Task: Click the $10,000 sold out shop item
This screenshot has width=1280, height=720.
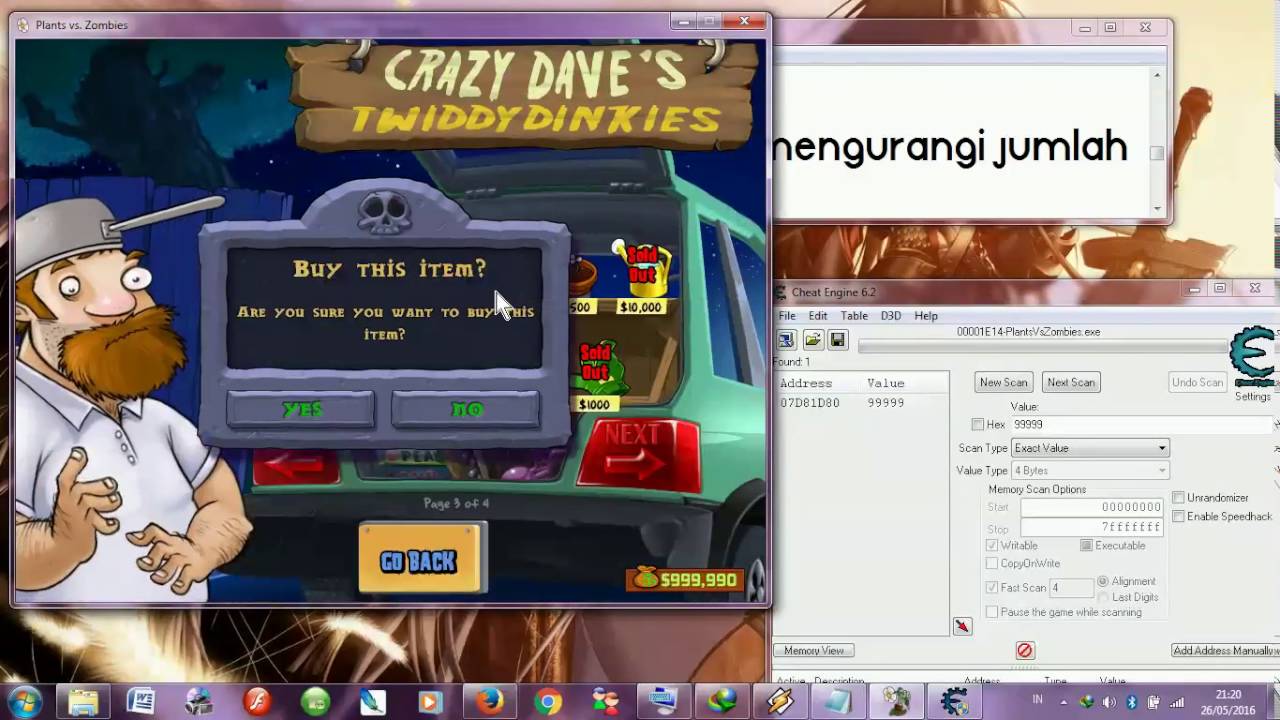Action: tap(640, 277)
